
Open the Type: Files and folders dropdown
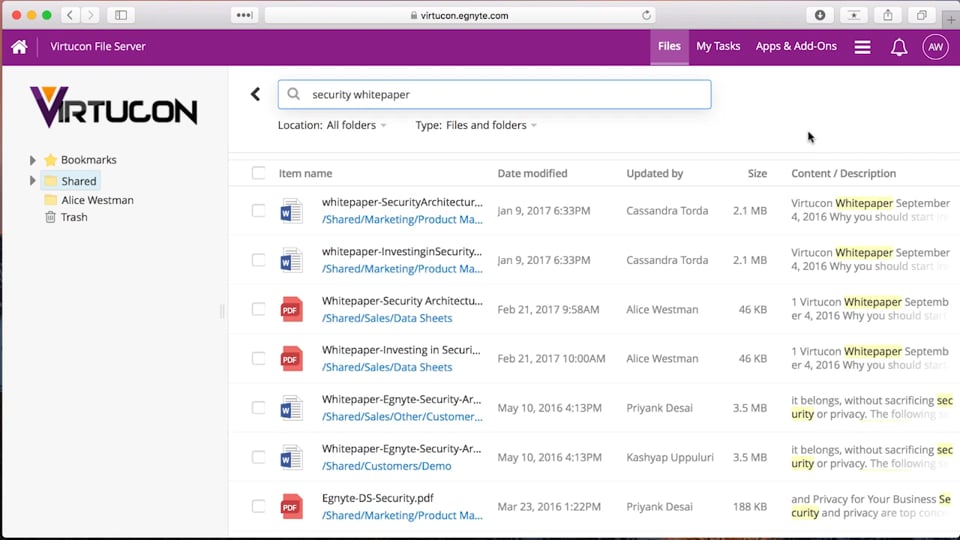tap(476, 125)
